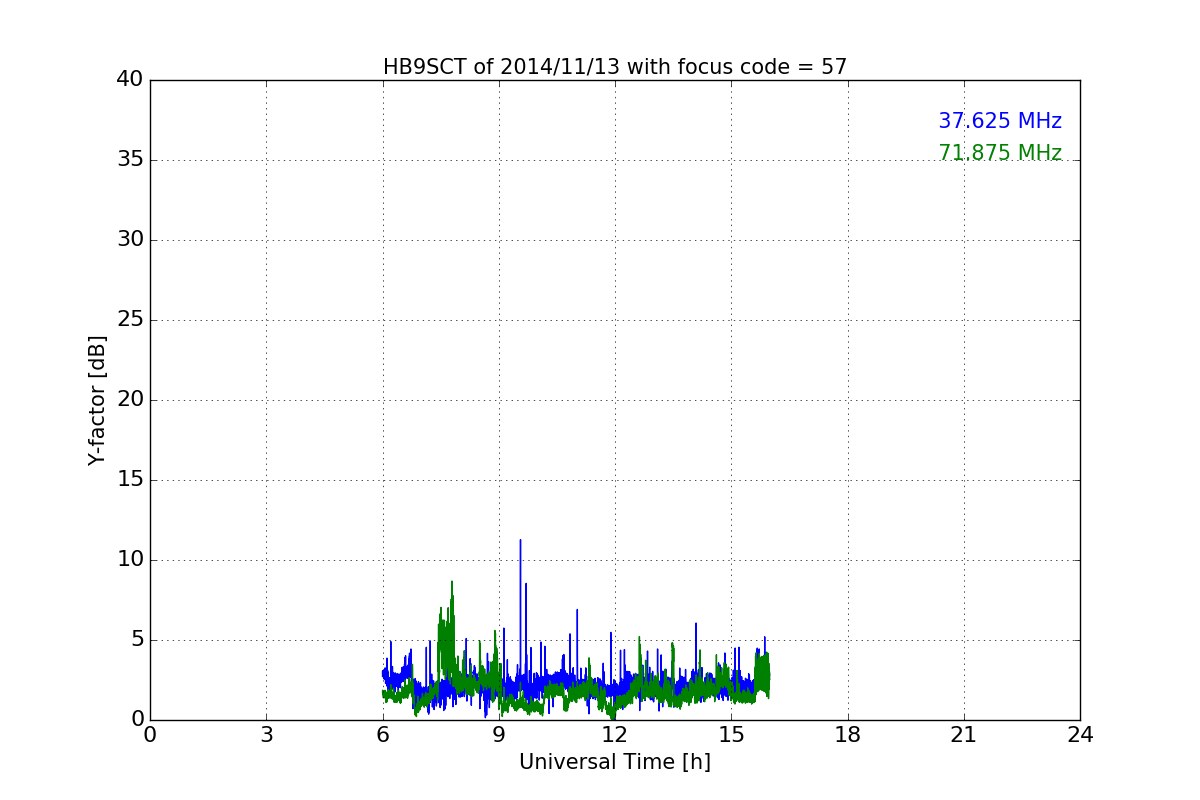Image resolution: width=1200 pixels, height=800 pixels.
Task: Click the Universal Time [h] axis label
Action: pyautogui.click(x=615, y=762)
